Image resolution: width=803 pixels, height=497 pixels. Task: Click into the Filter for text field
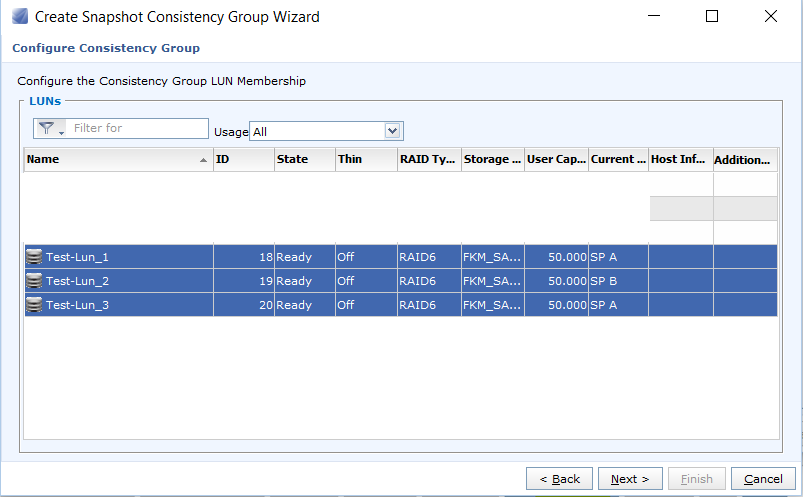click(x=137, y=128)
